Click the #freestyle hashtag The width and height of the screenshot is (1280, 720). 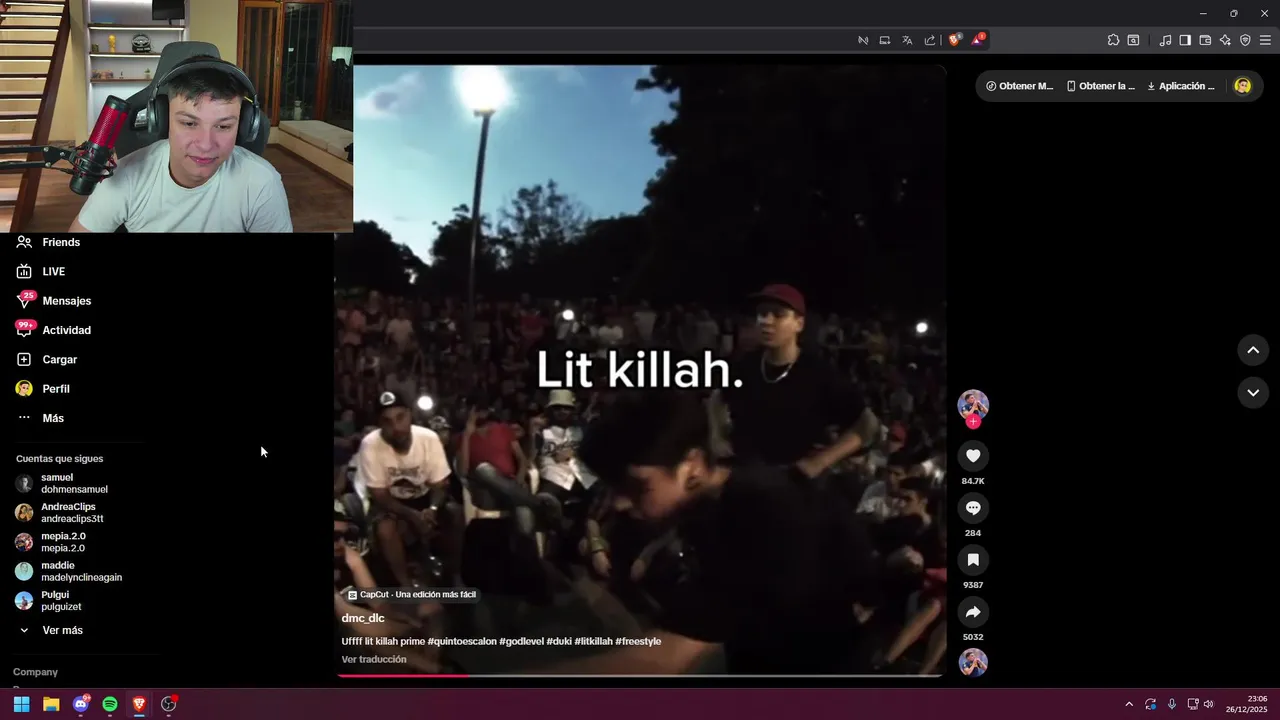638,641
